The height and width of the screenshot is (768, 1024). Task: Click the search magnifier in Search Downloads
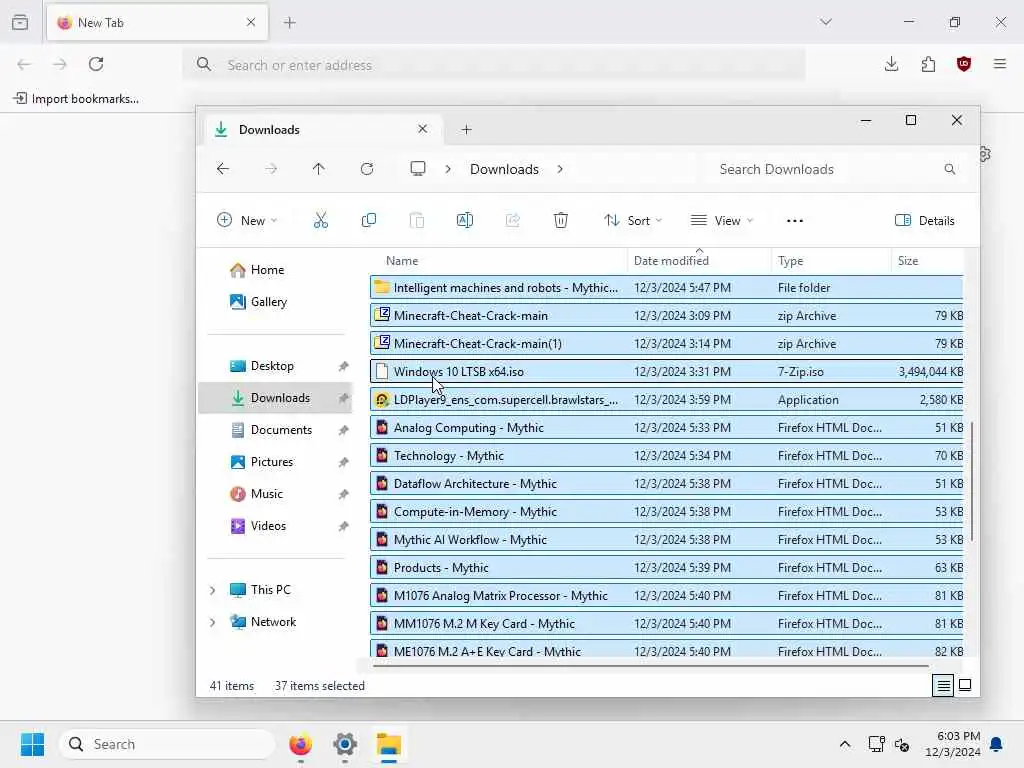click(950, 169)
